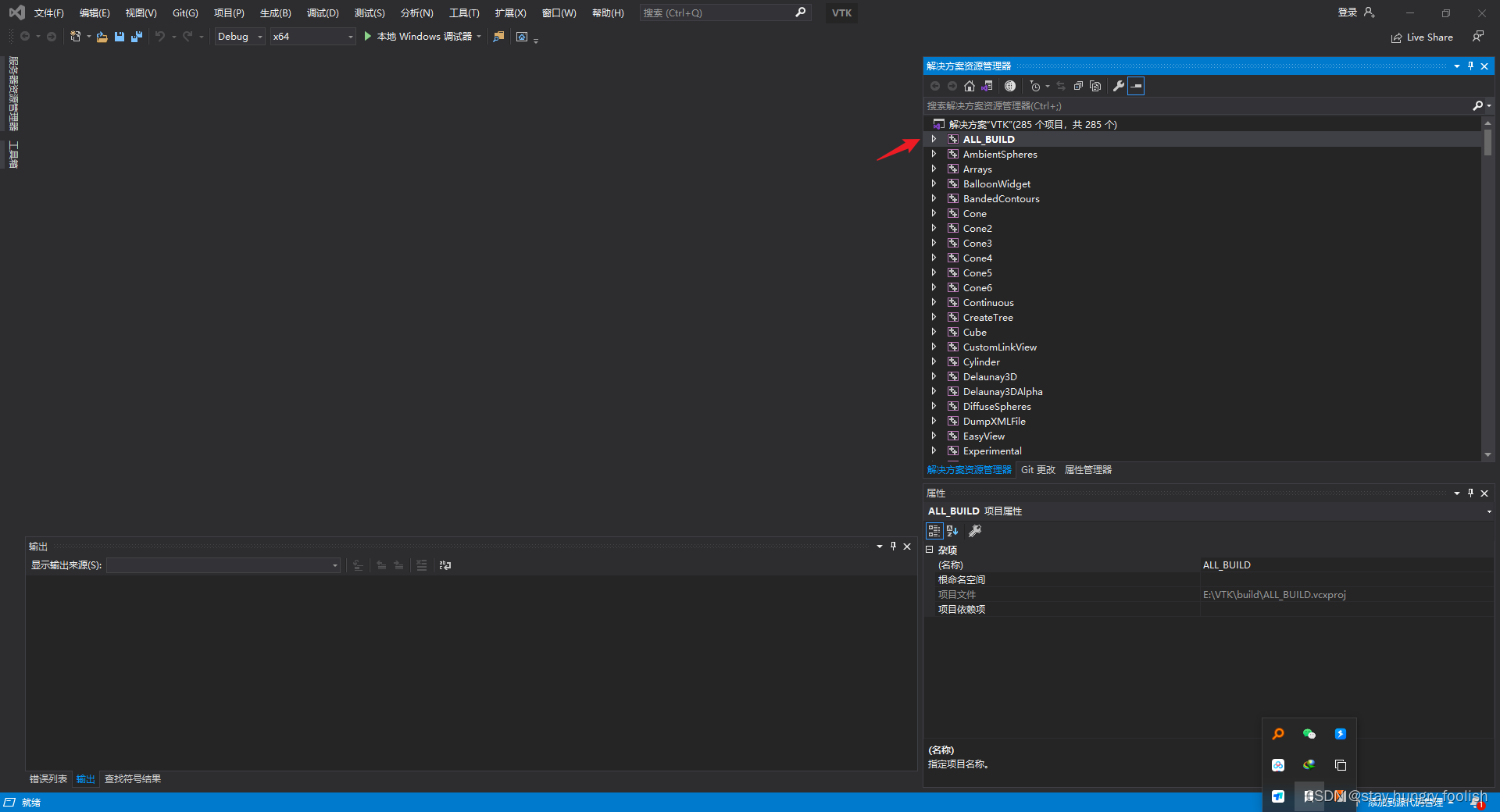Click the globe-shaped filter icon in Solution Explorer

click(1010, 86)
